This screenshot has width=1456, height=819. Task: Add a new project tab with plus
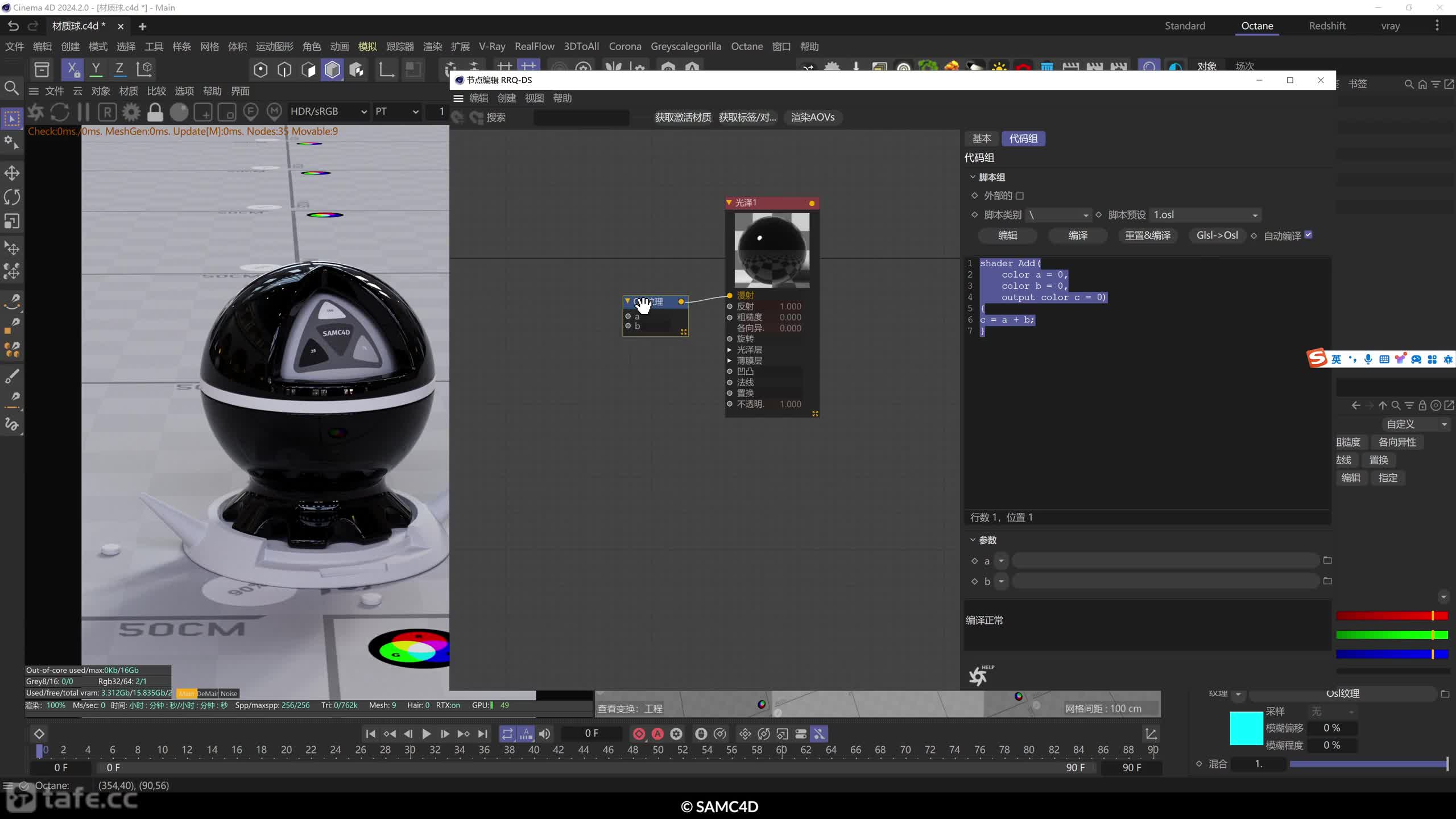pos(142,26)
